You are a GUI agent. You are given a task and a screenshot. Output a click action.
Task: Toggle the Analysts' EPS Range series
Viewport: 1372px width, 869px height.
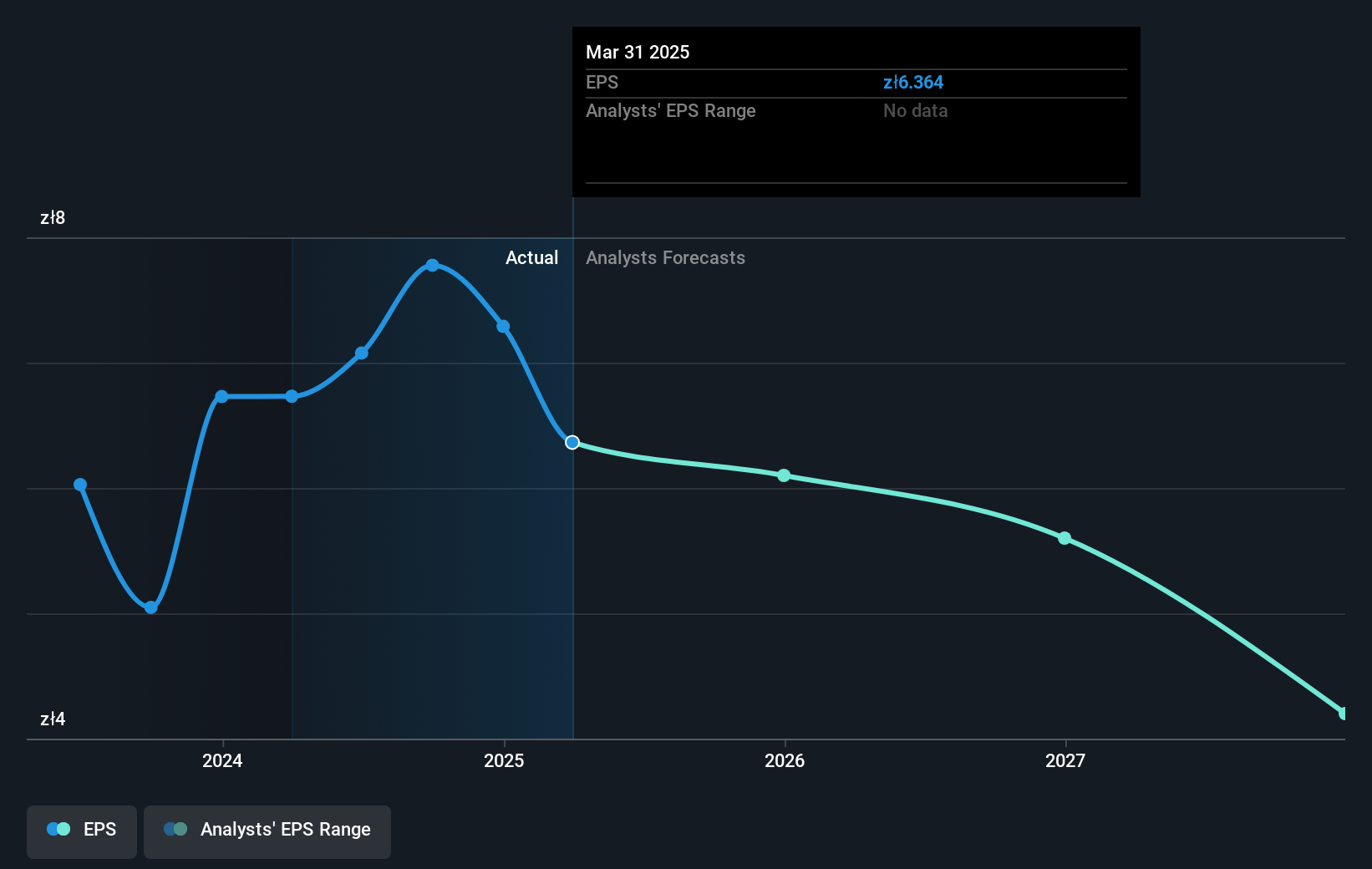pyautogui.click(x=267, y=831)
